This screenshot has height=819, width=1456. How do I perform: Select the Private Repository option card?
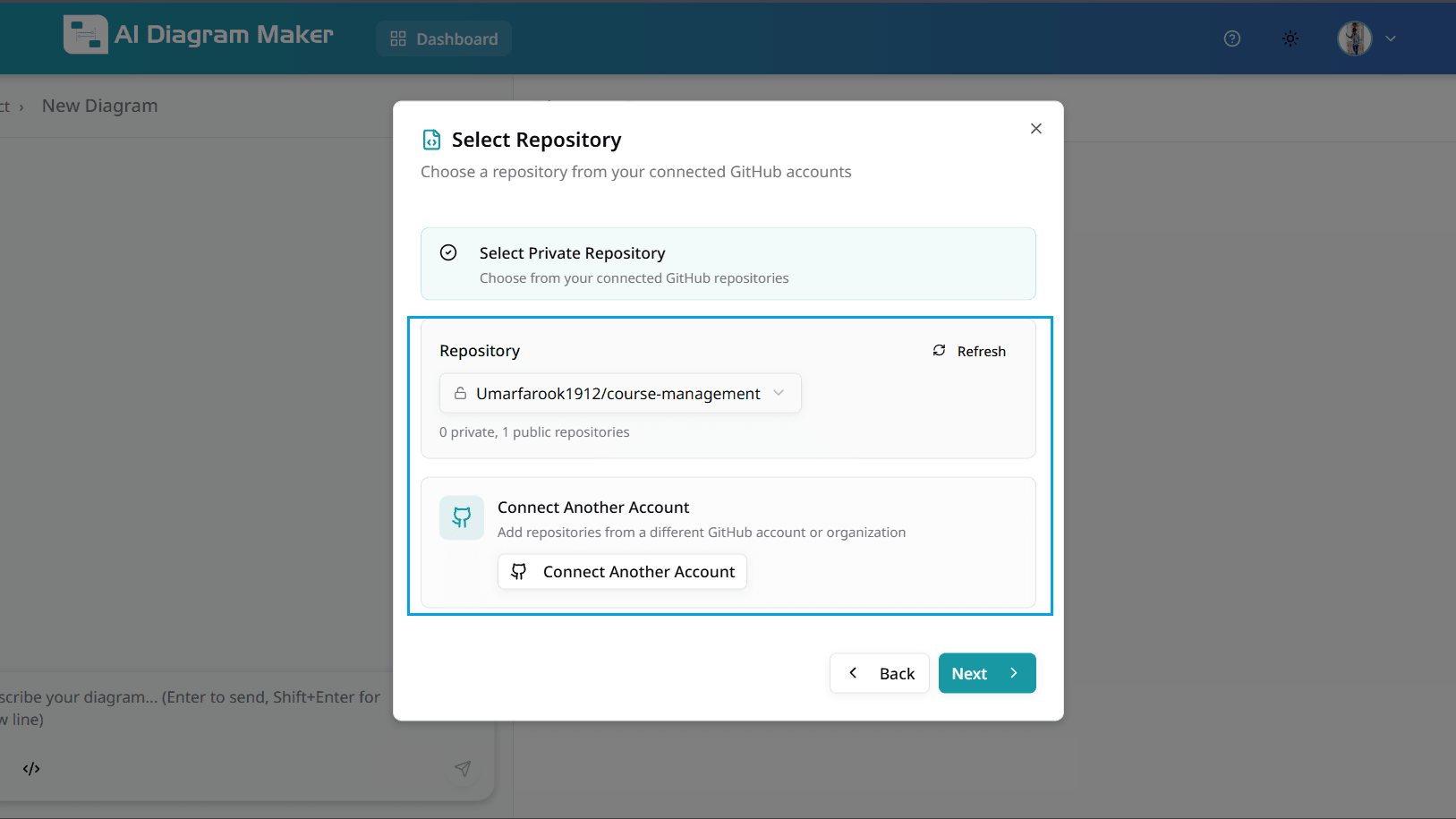pyautogui.click(x=728, y=263)
